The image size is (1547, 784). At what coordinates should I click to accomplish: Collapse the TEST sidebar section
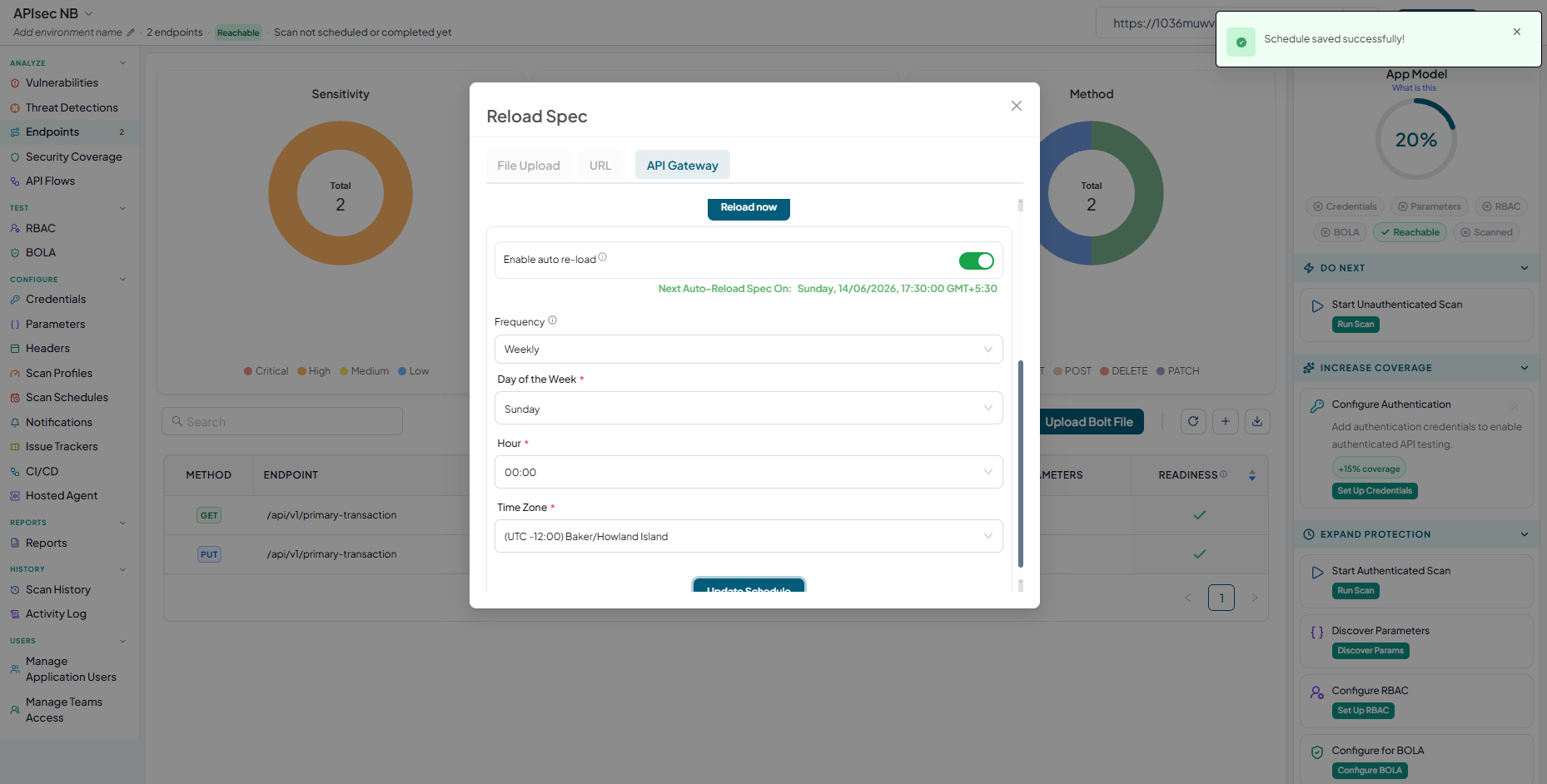coord(122,208)
